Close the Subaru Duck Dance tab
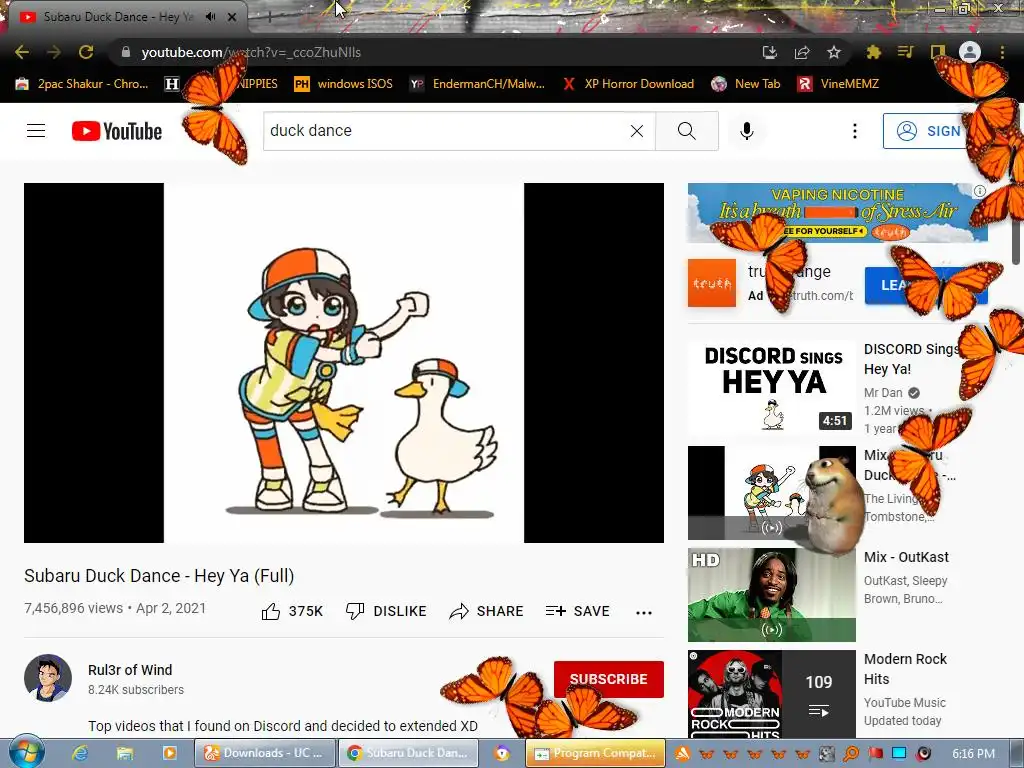This screenshot has width=1024, height=768. pyautogui.click(x=232, y=17)
